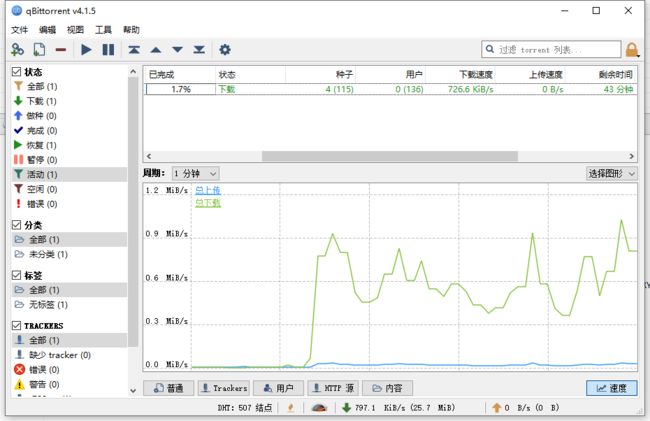The image size is (650, 421).
Task: Switch to the 内容 tab
Action: tap(387, 388)
